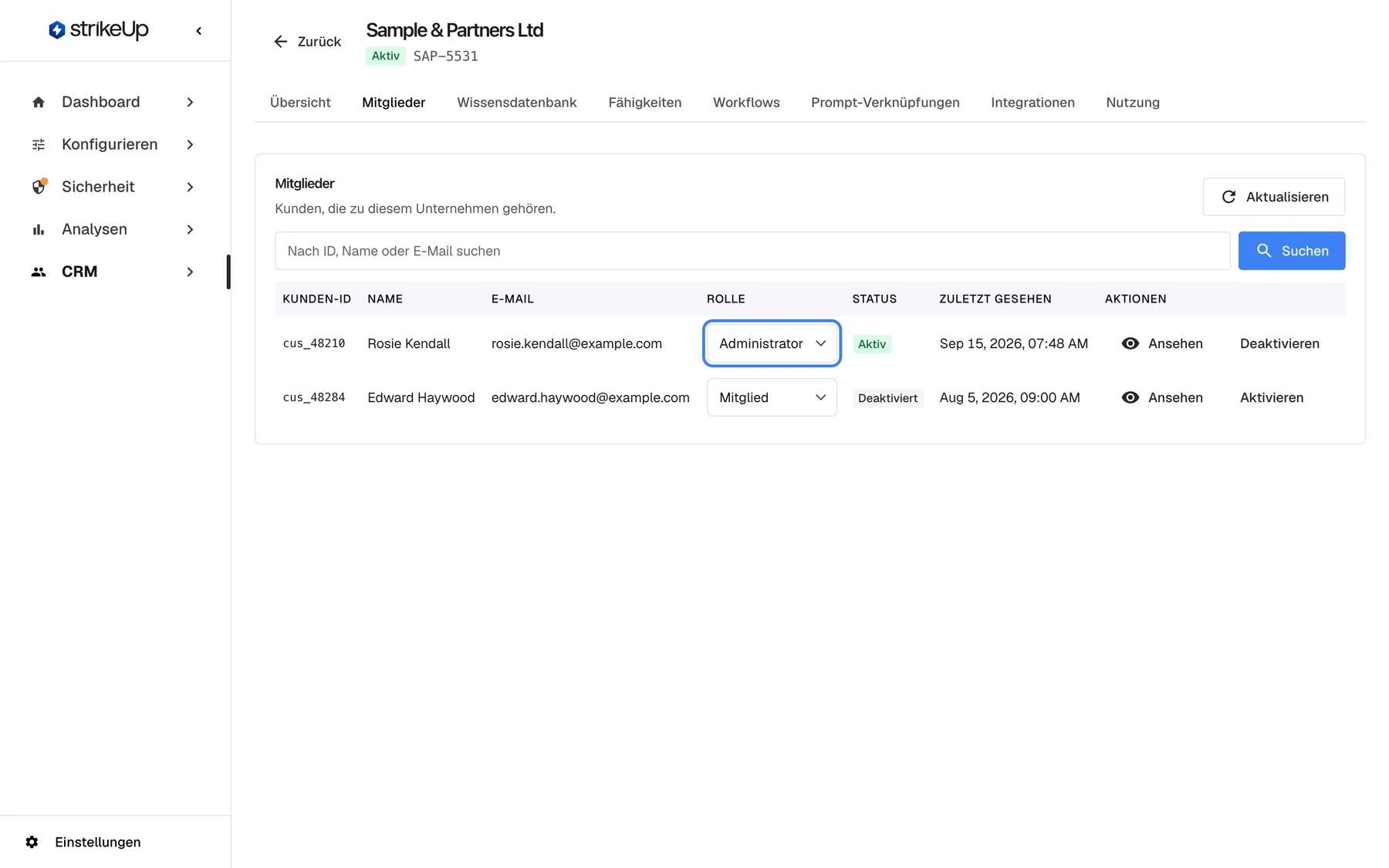The height and width of the screenshot is (868, 1389).
Task: Open the Analysen sidebar item
Action: click(114, 229)
